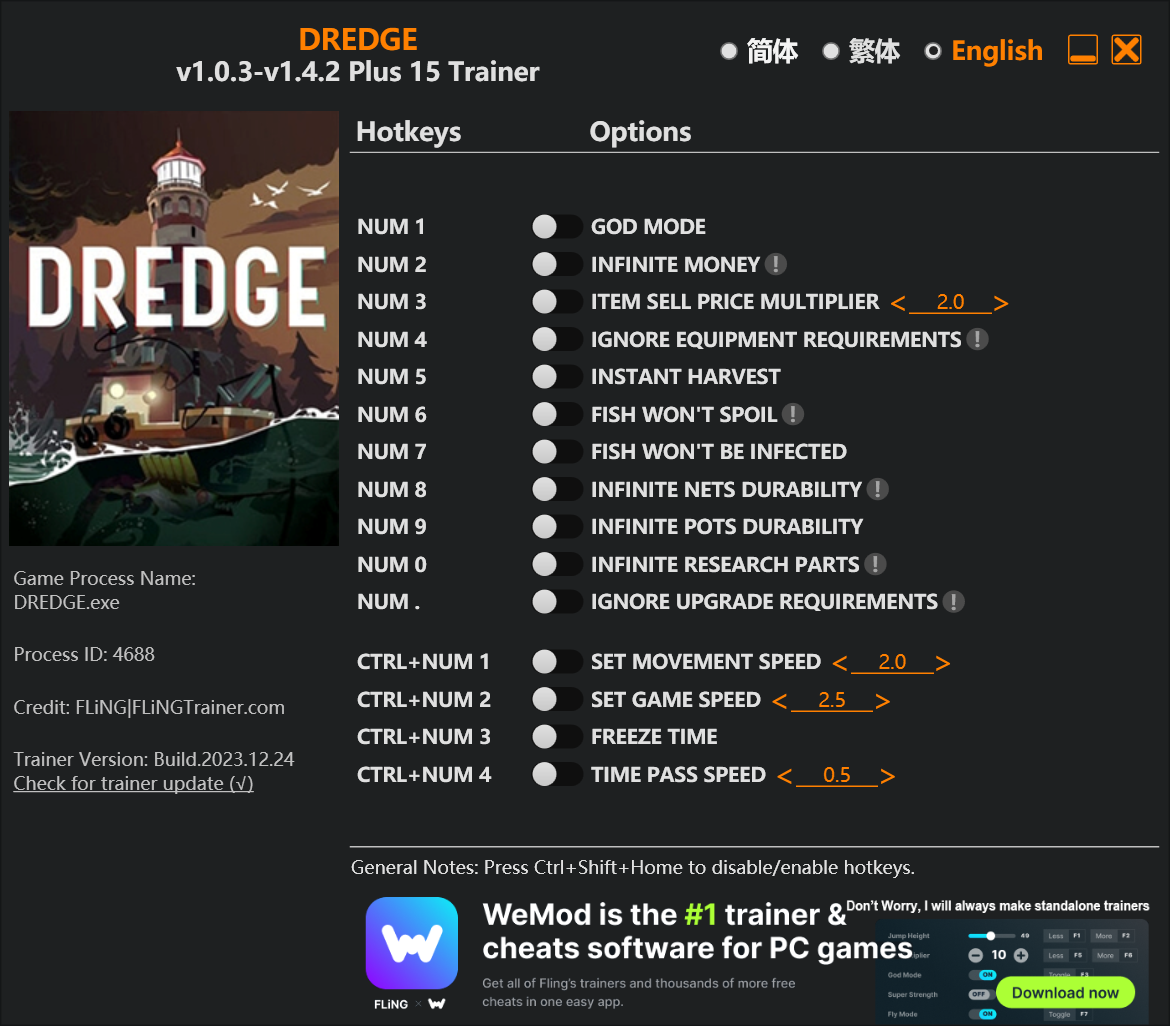Increase item sell price multiplier with right arrow

point(1001,303)
